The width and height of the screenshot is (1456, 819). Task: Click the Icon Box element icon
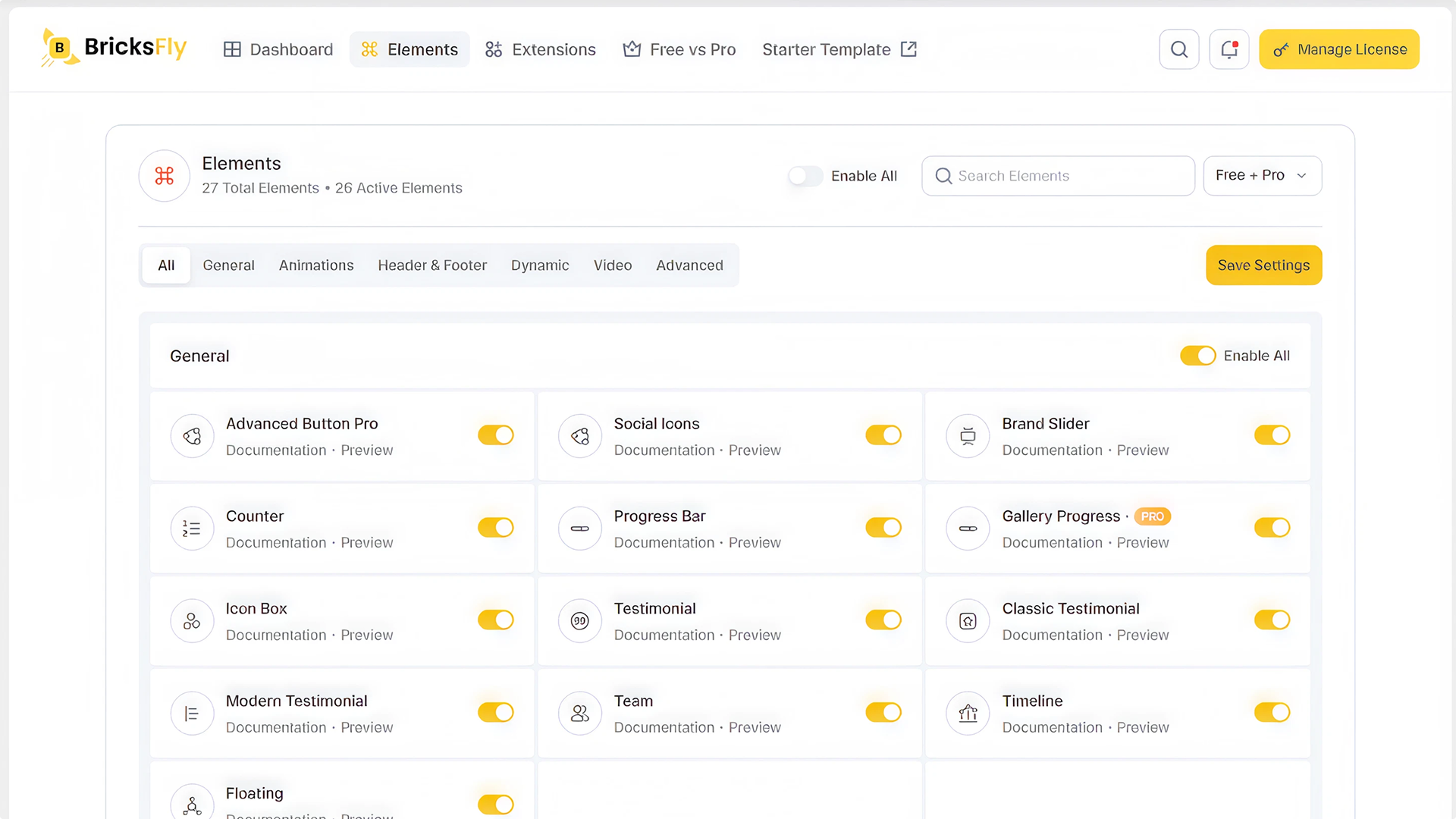click(x=192, y=621)
